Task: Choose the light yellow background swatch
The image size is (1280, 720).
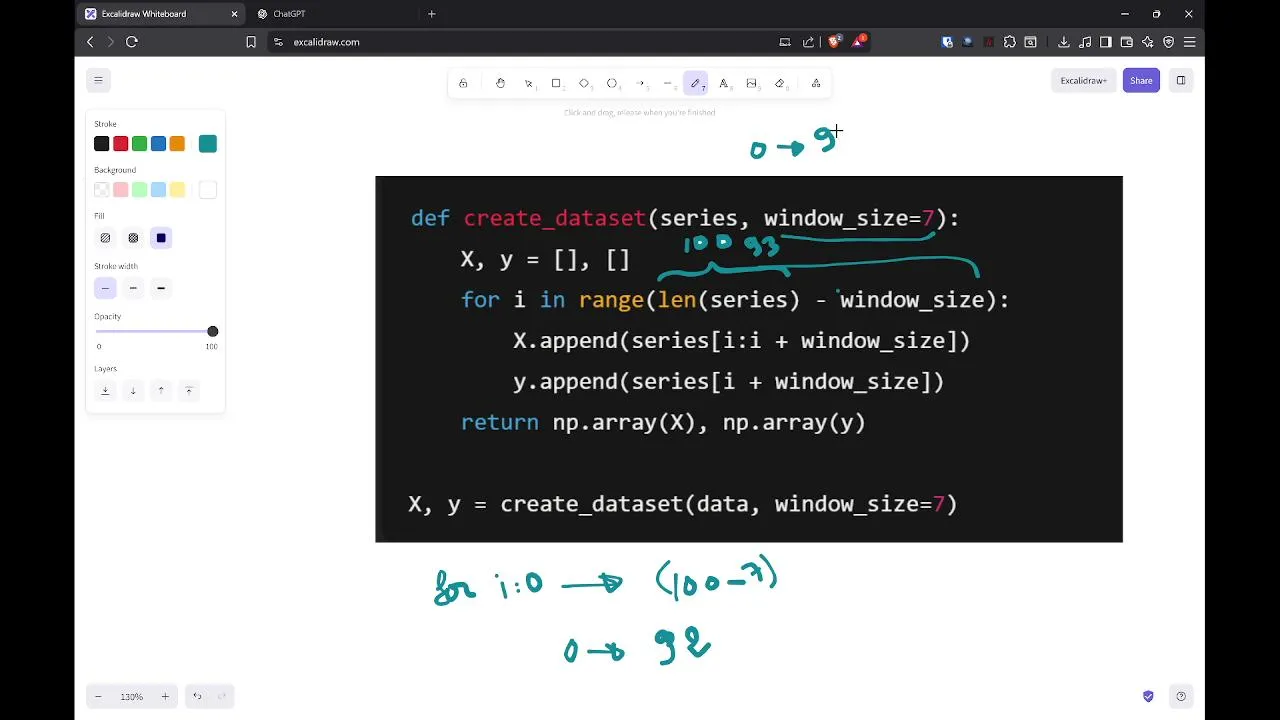Action: point(177,190)
